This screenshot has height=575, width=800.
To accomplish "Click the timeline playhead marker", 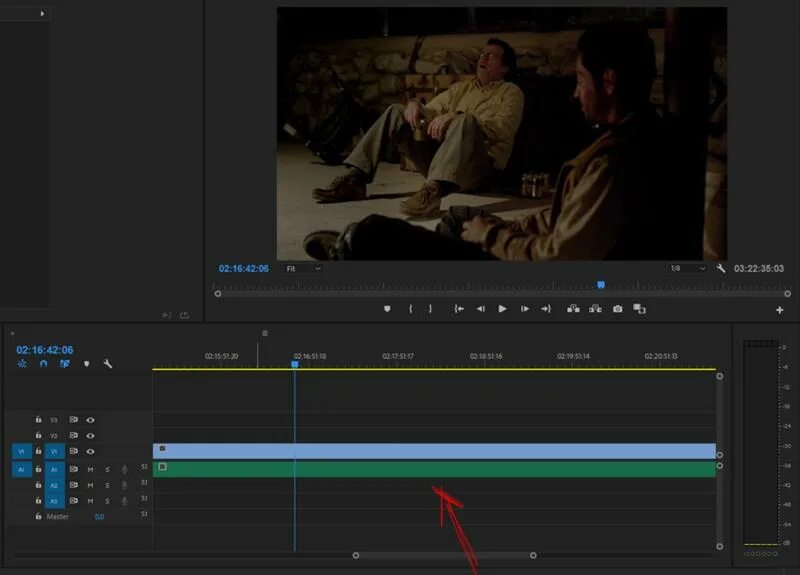I will [295, 364].
